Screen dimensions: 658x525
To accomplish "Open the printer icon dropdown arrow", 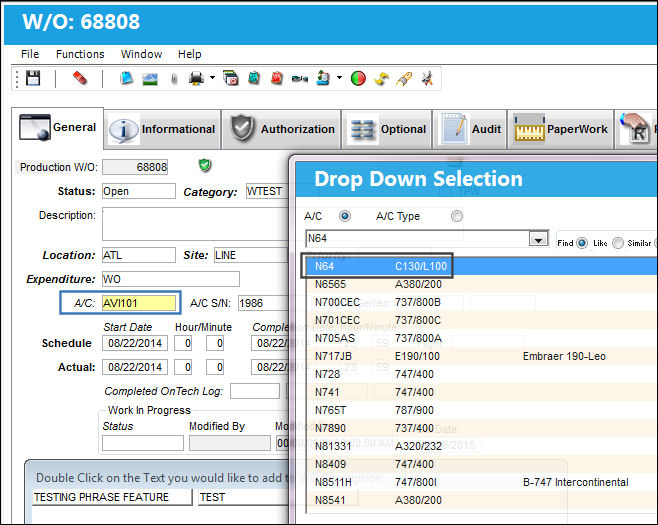I will click(212, 78).
